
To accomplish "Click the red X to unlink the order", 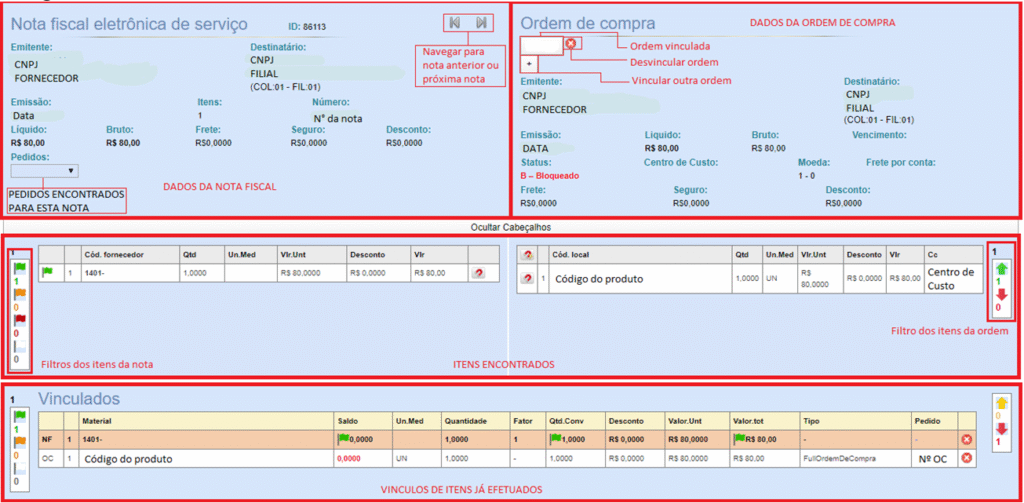I will coord(571,43).
